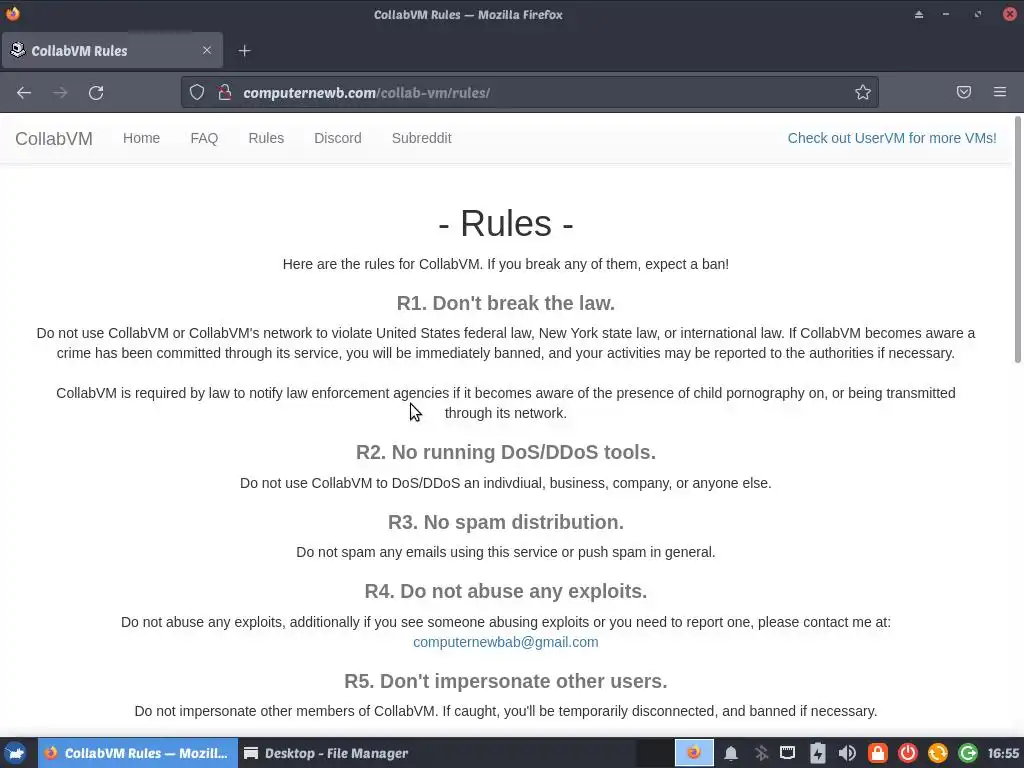Save page to Pocket

963,92
